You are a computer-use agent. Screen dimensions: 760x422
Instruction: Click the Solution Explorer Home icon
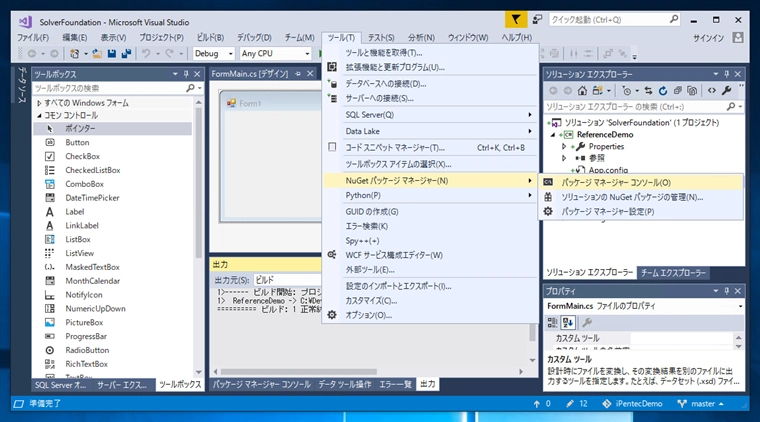pyautogui.click(x=582, y=91)
